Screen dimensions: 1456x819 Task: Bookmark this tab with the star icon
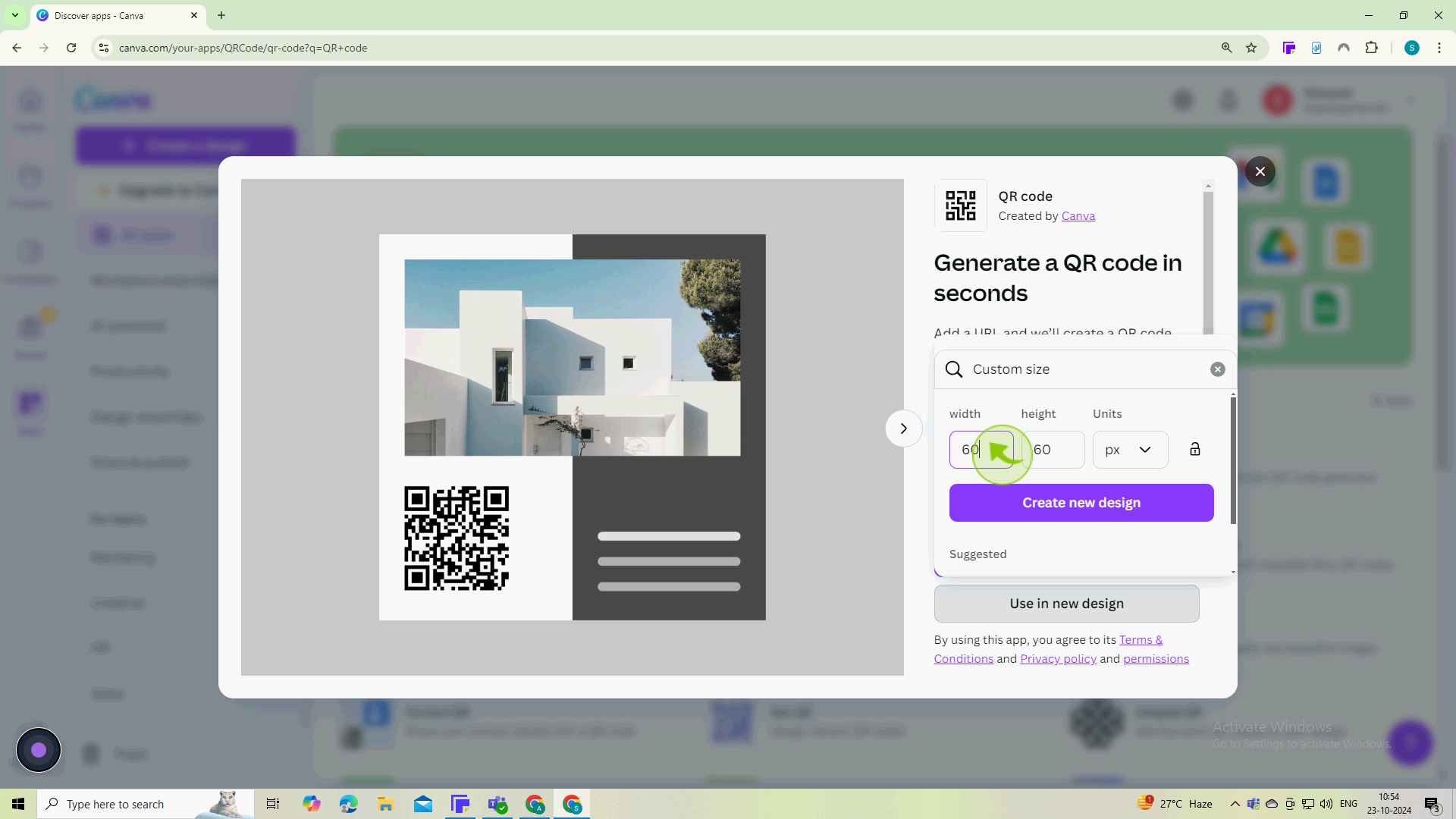coord(1251,48)
